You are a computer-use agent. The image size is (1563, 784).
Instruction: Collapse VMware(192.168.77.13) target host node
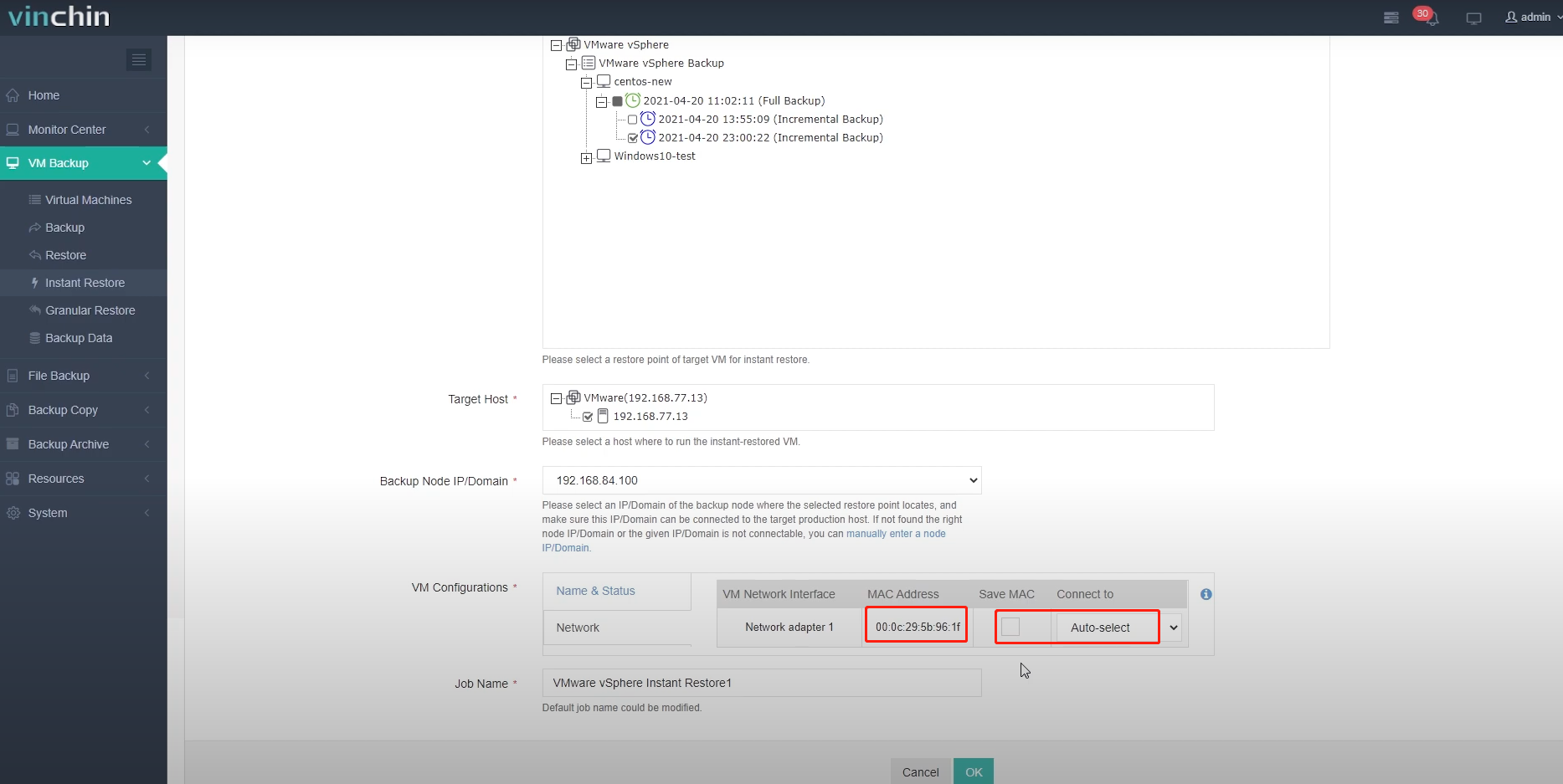point(556,399)
